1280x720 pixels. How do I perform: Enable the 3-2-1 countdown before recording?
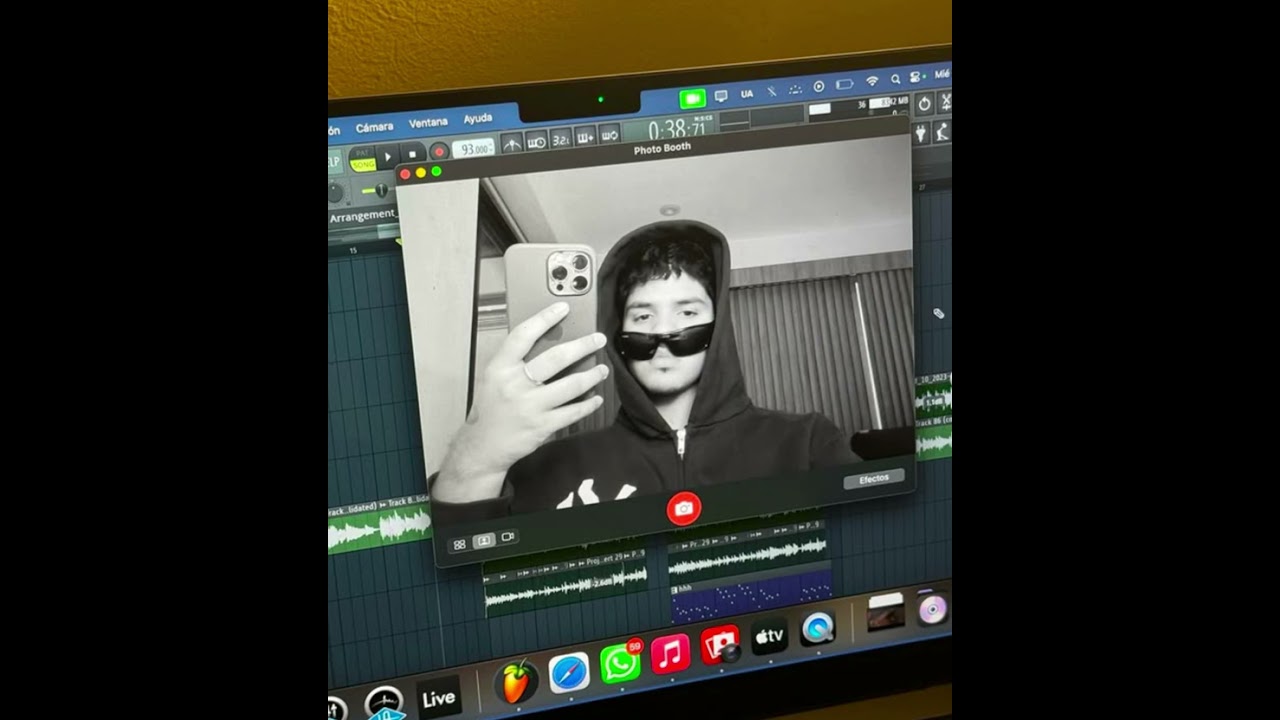[561, 138]
